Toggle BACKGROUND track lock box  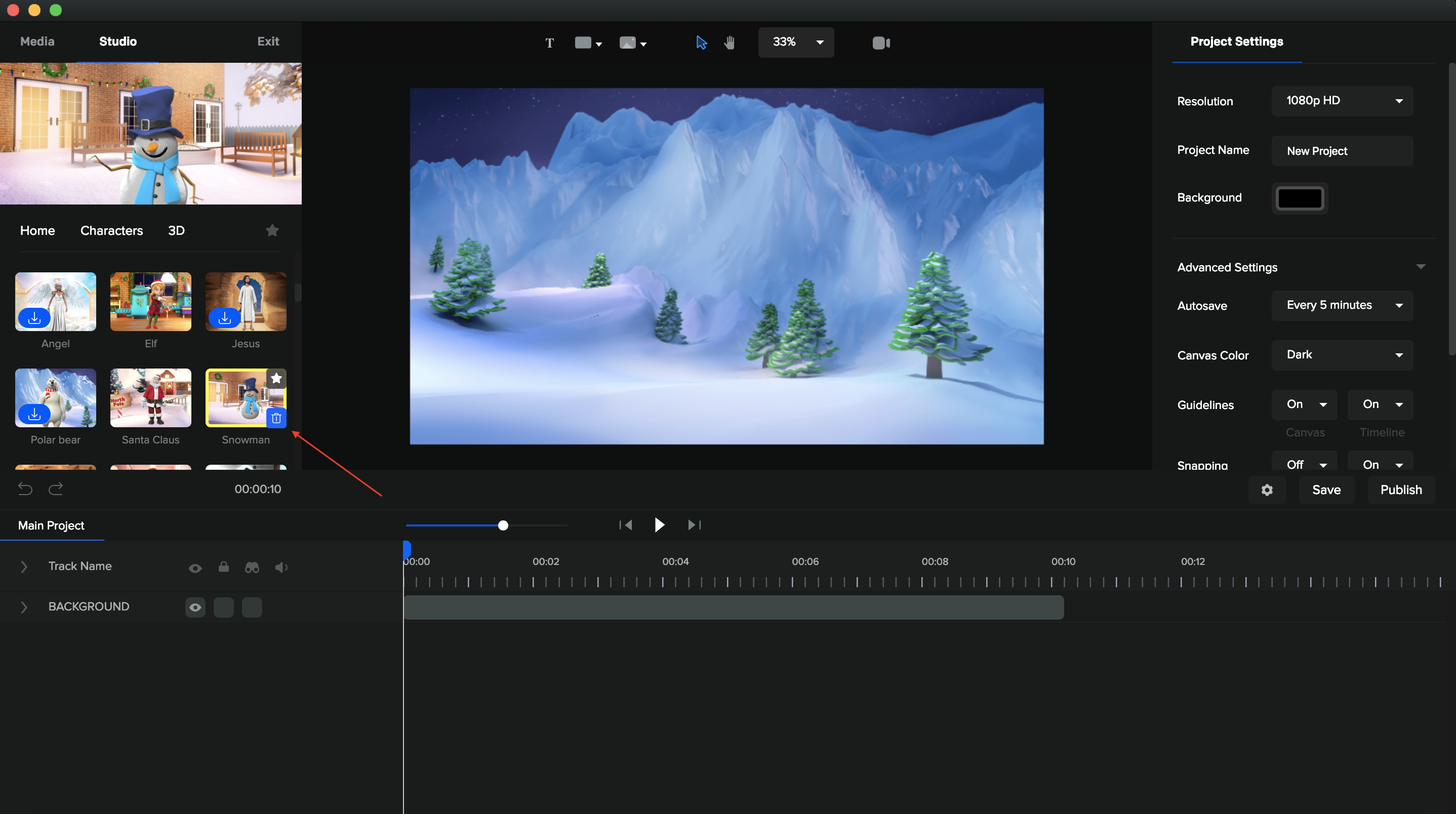(x=224, y=607)
